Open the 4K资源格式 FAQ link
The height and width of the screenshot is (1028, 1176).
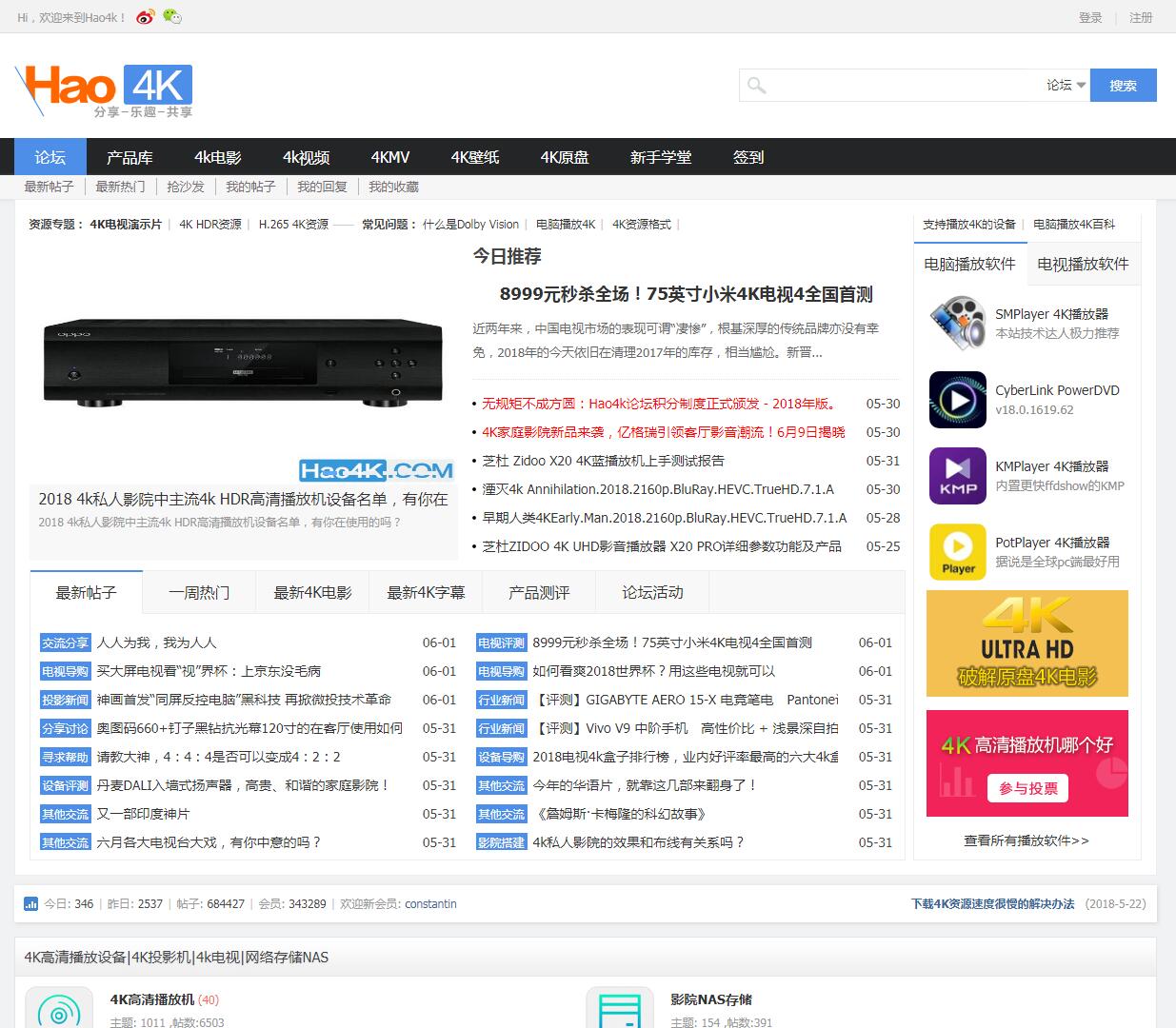coord(642,225)
